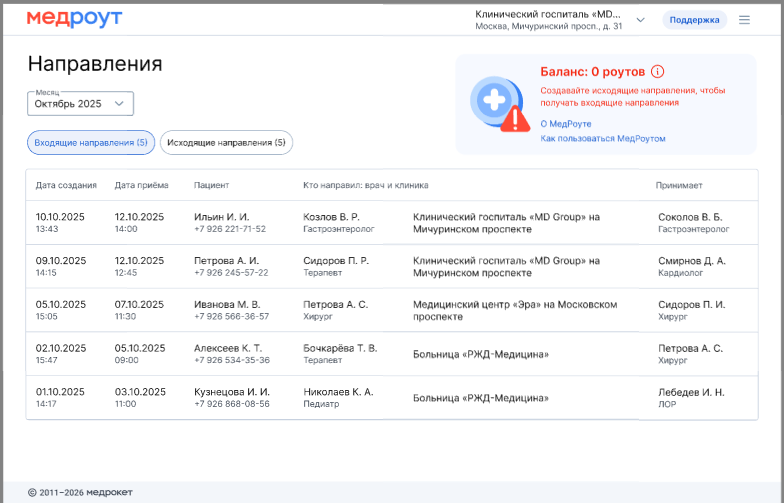Click Клинический госпиталь clinic name in header
Image resolution: width=784 pixels, height=503 pixels.
point(548,15)
